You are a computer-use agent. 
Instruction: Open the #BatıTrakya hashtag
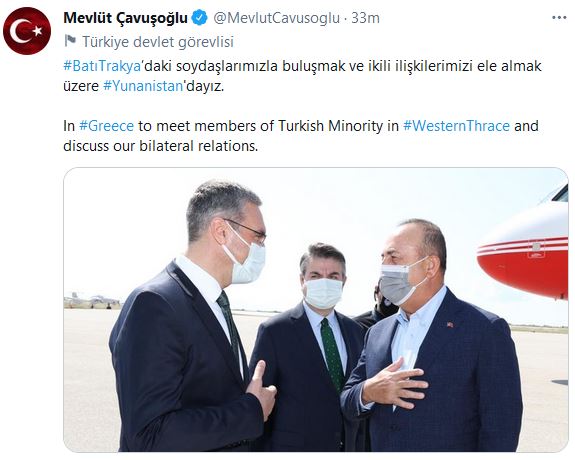click(x=102, y=66)
